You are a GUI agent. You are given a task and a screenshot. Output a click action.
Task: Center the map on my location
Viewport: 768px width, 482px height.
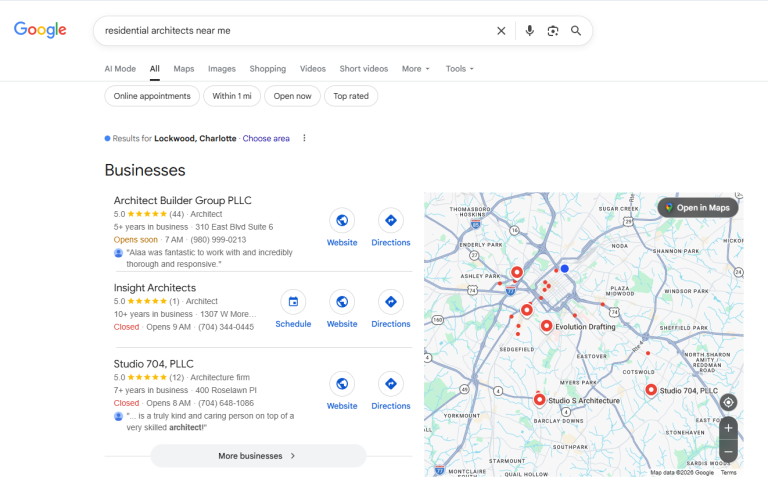coord(728,402)
